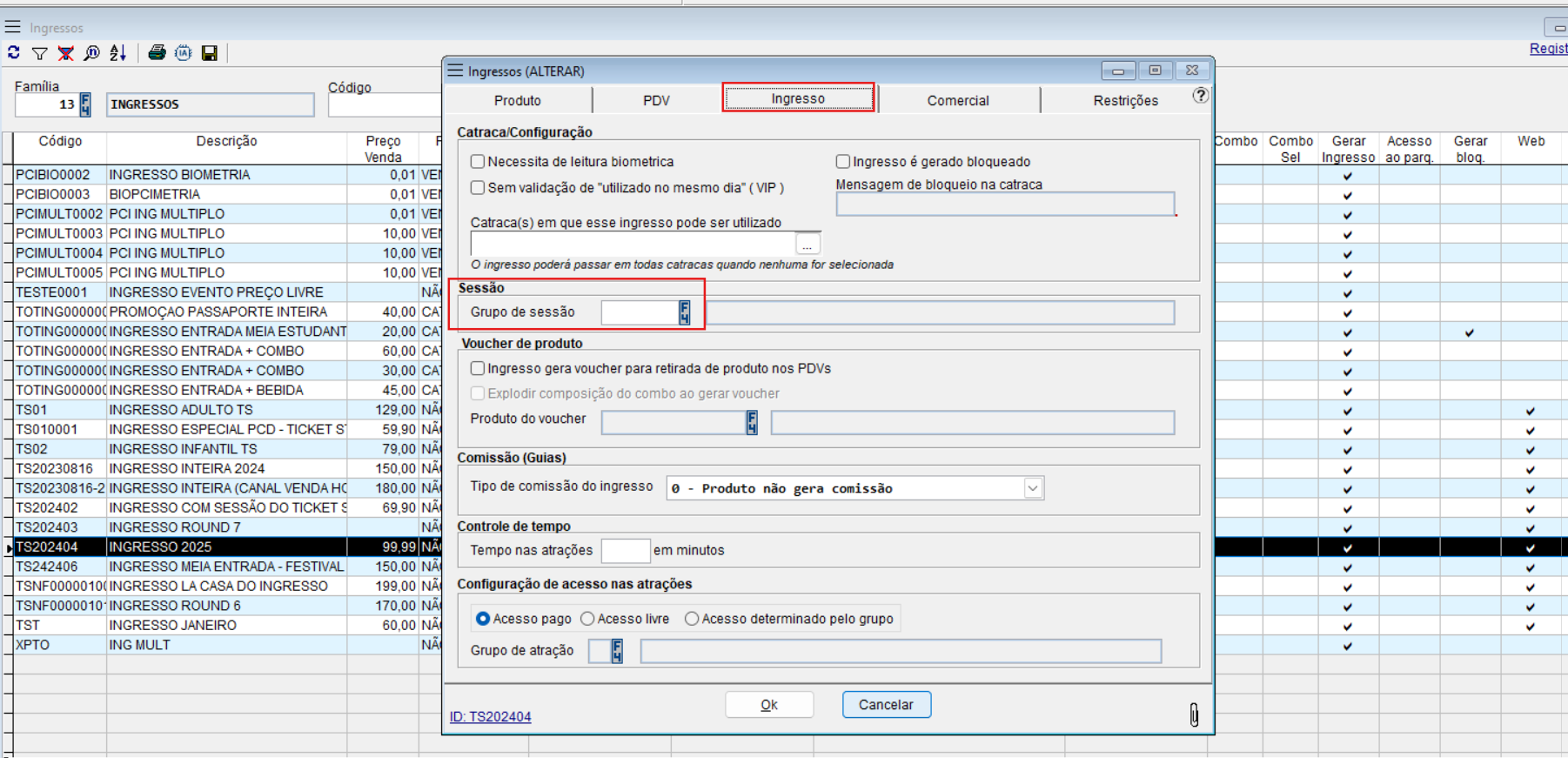Print the list with the printer icon
Image resolution: width=1568 pixels, height=758 pixels.
157,53
